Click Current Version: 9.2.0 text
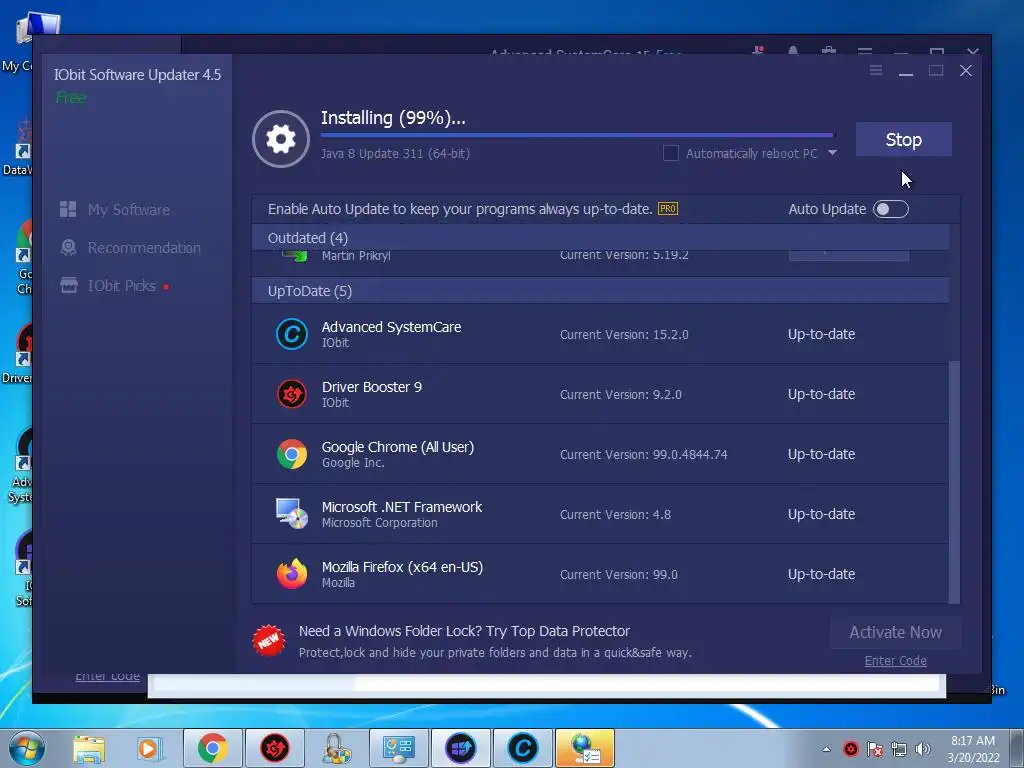 (620, 394)
